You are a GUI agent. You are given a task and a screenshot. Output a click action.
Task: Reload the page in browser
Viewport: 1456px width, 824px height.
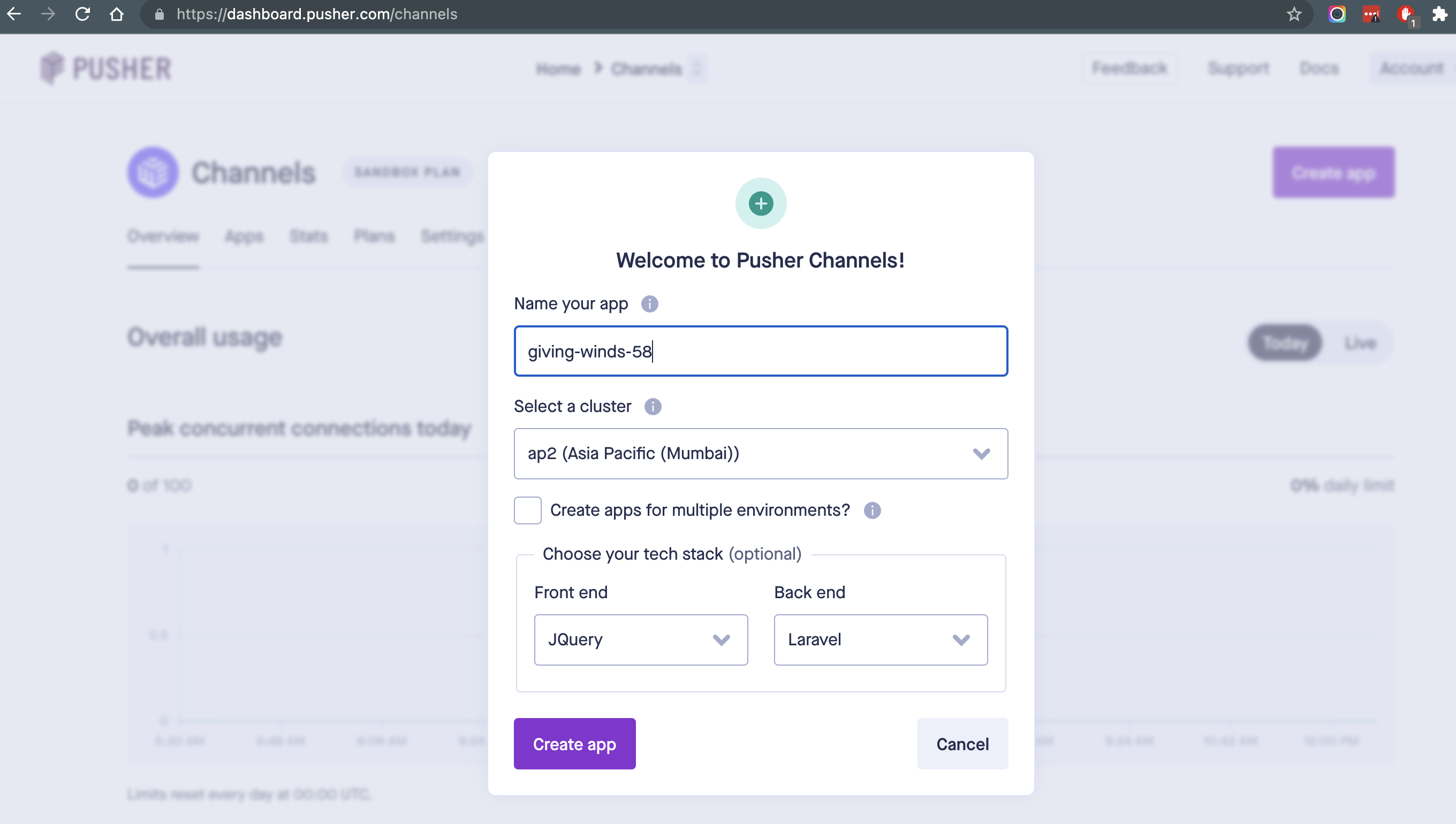click(82, 14)
